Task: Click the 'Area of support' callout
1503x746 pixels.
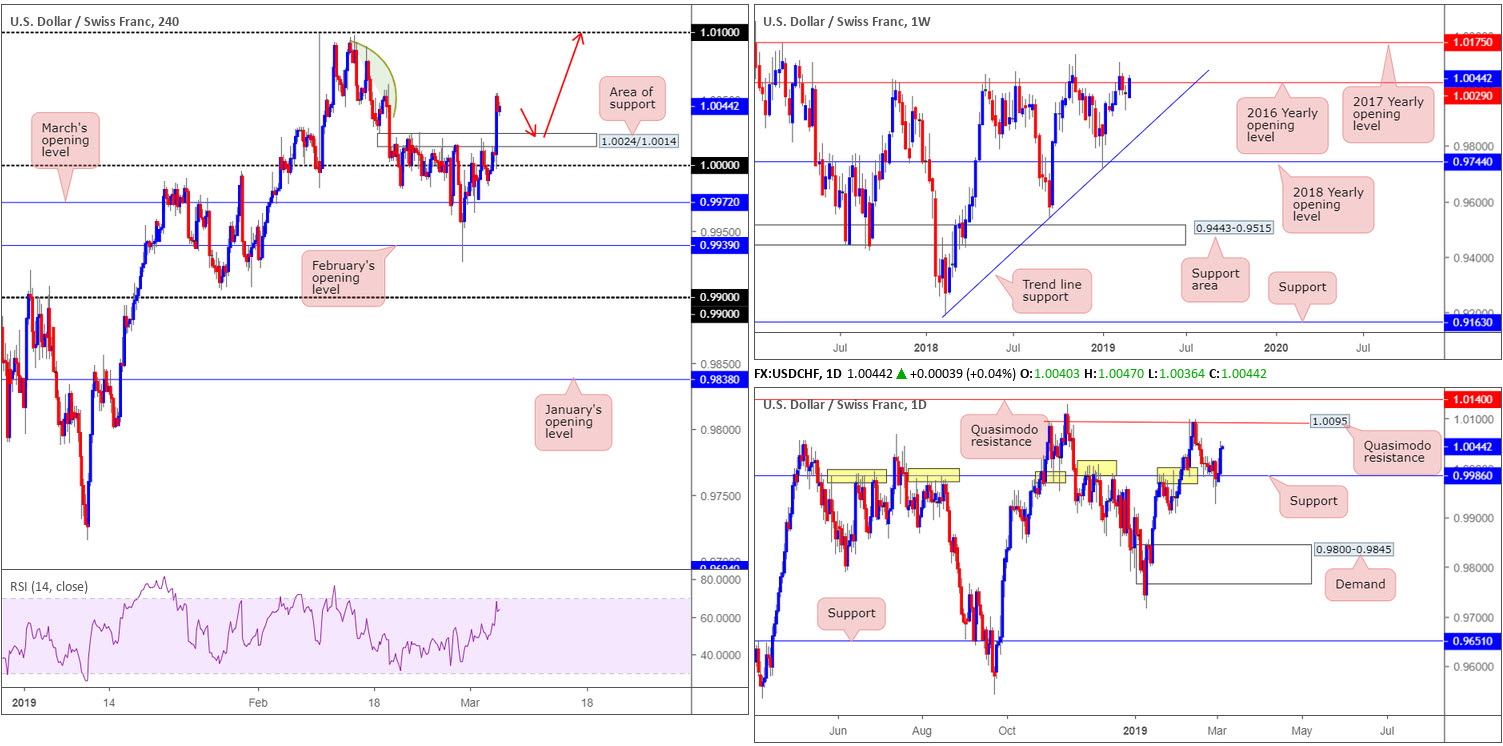Action: pyautogui.click(x=631, y=97)
